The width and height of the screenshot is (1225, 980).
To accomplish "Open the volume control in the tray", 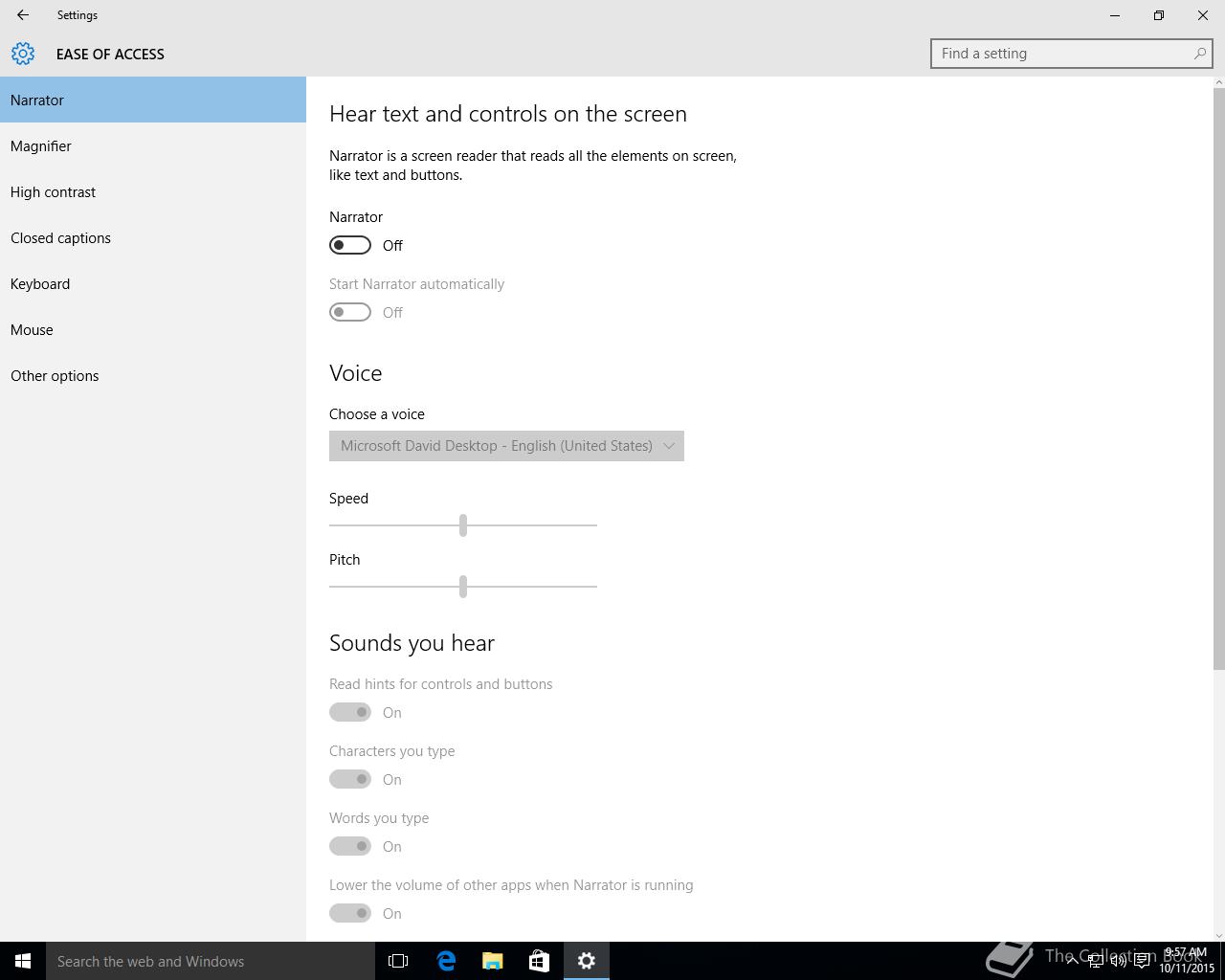I will [x=1118, y=961].
